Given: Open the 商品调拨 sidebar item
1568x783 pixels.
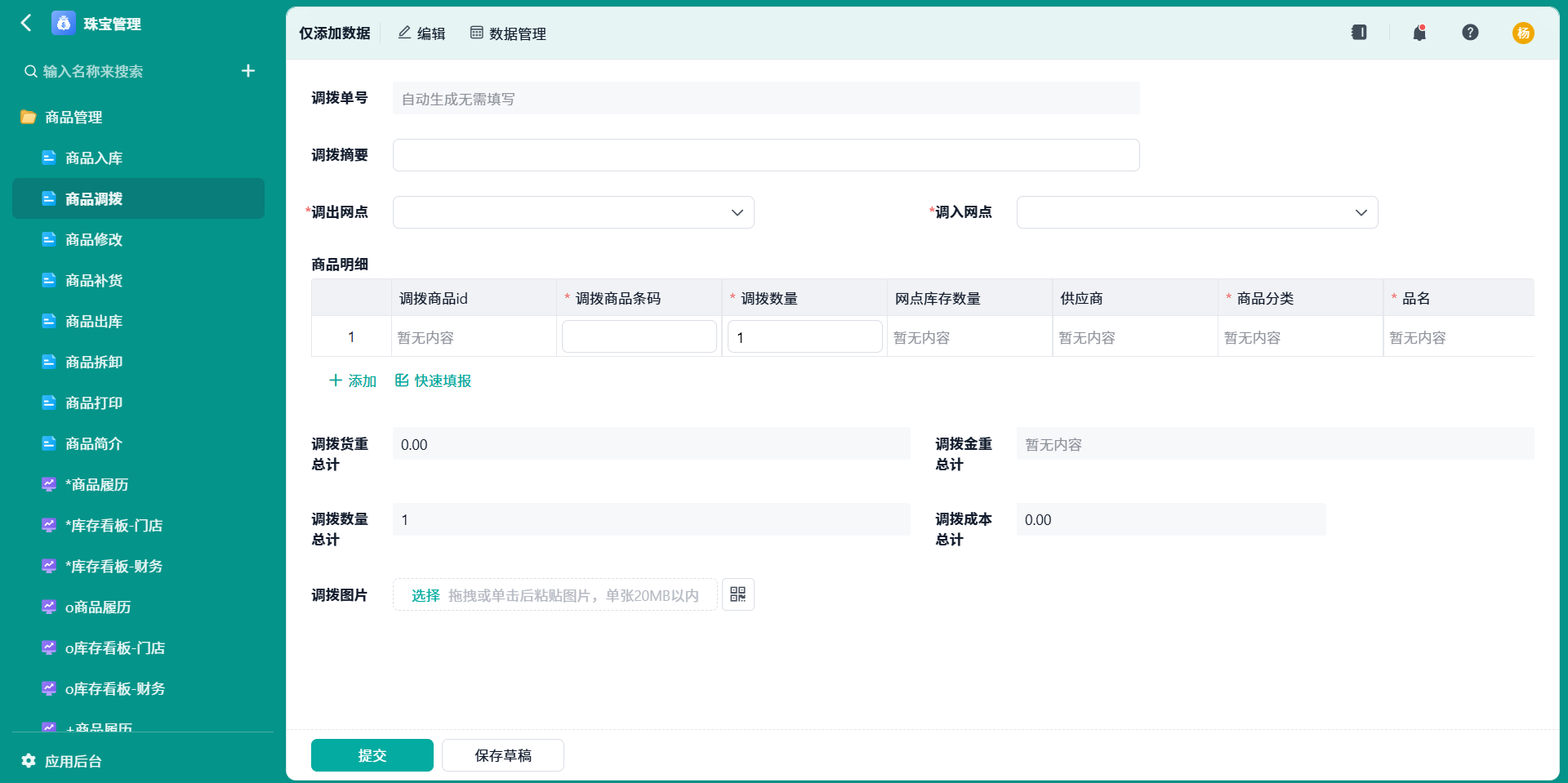Looking at the screenshot, I should pos(138,198).
